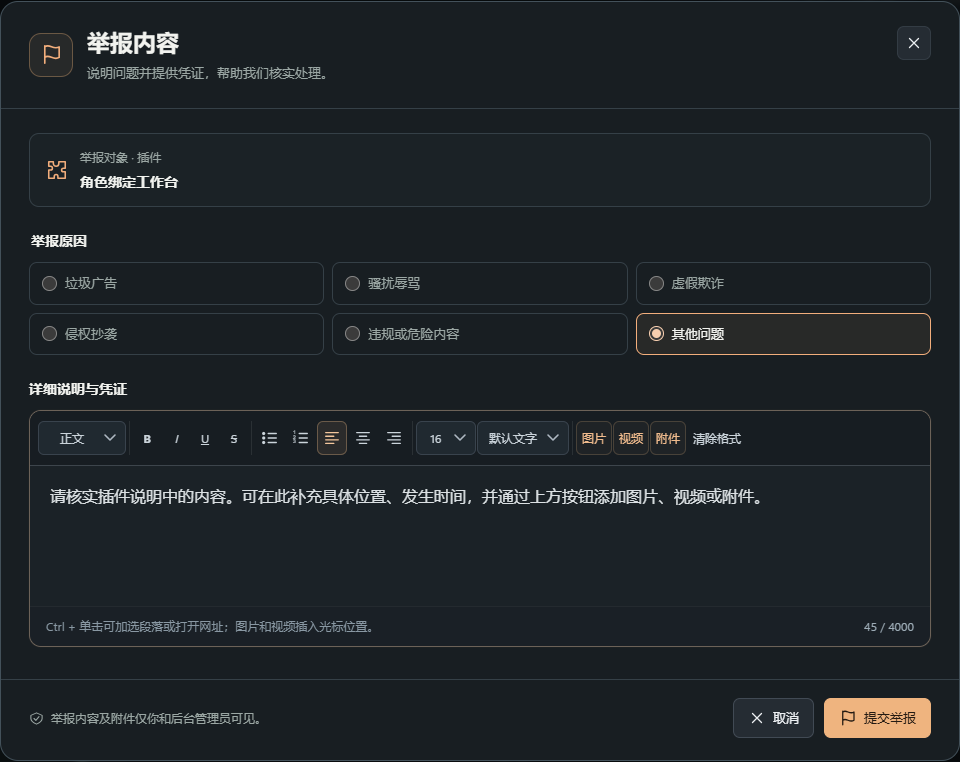The height and width of the screenshot is (762, 960).
Task: Select 垃圾广告 as report reason
Action: pos(176,283)
